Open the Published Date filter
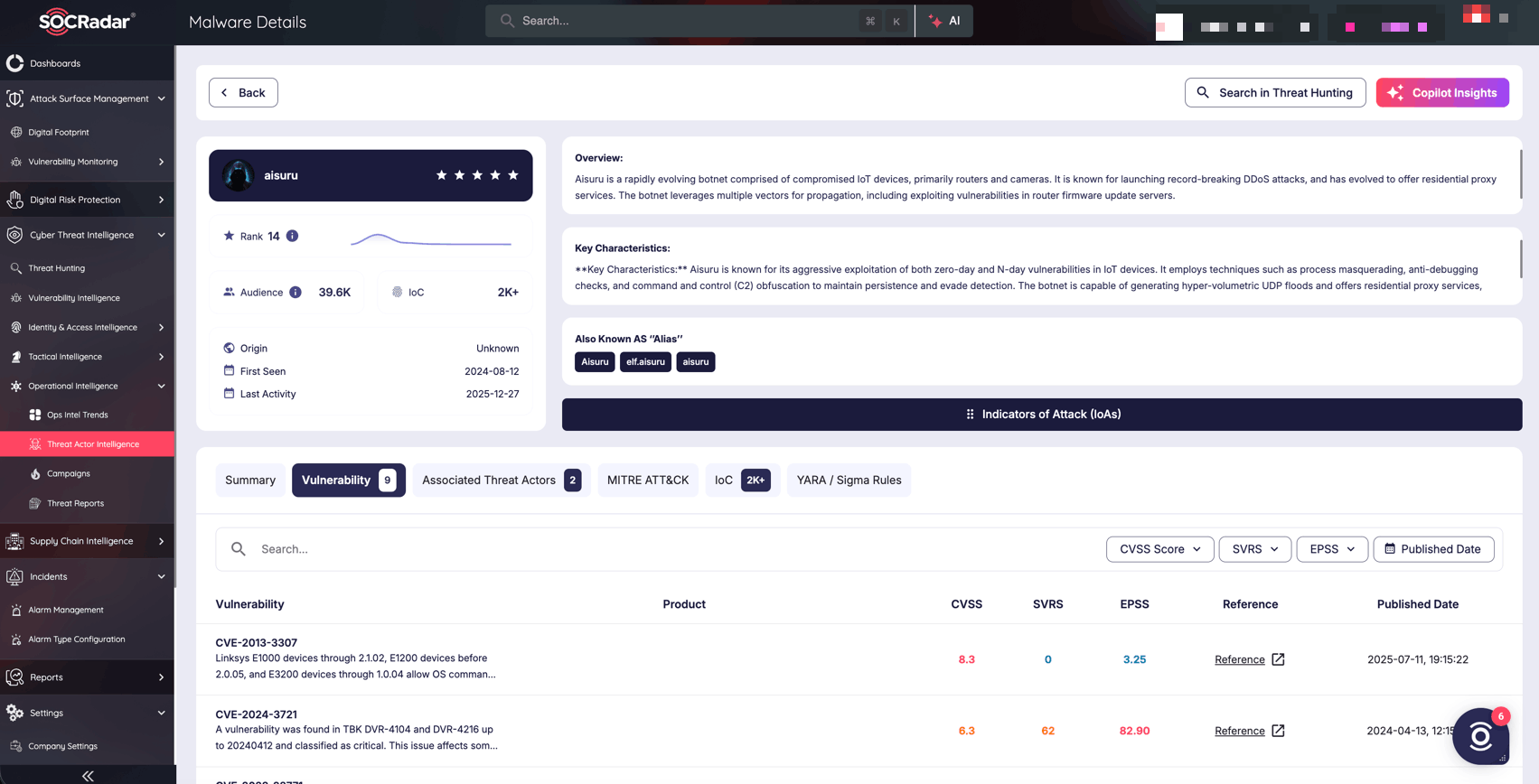1539x784 pixels. (1433, 549)
